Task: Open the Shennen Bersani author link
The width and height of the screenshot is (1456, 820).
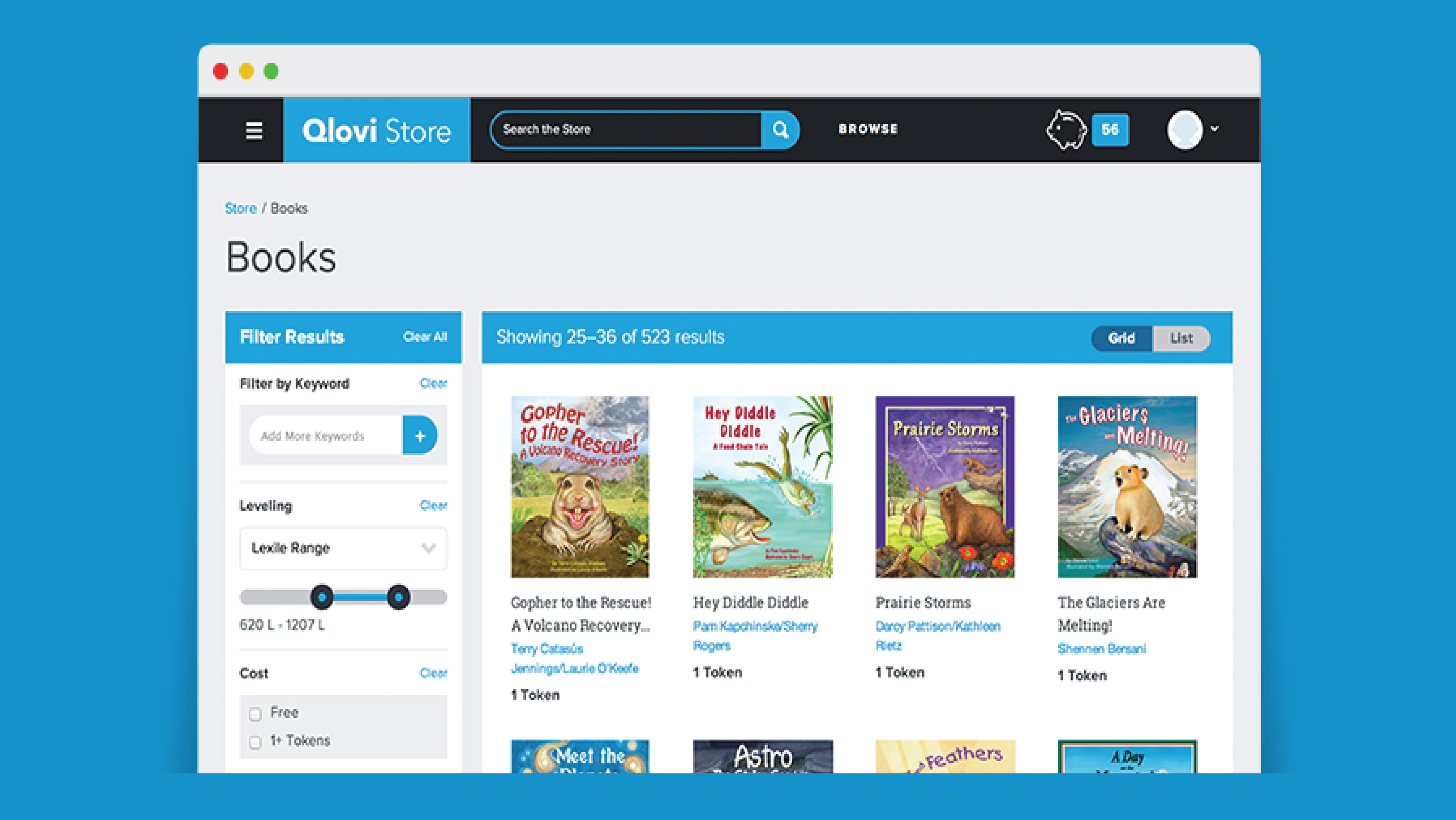Action: pyautogui.click(x=1102, y=649)
